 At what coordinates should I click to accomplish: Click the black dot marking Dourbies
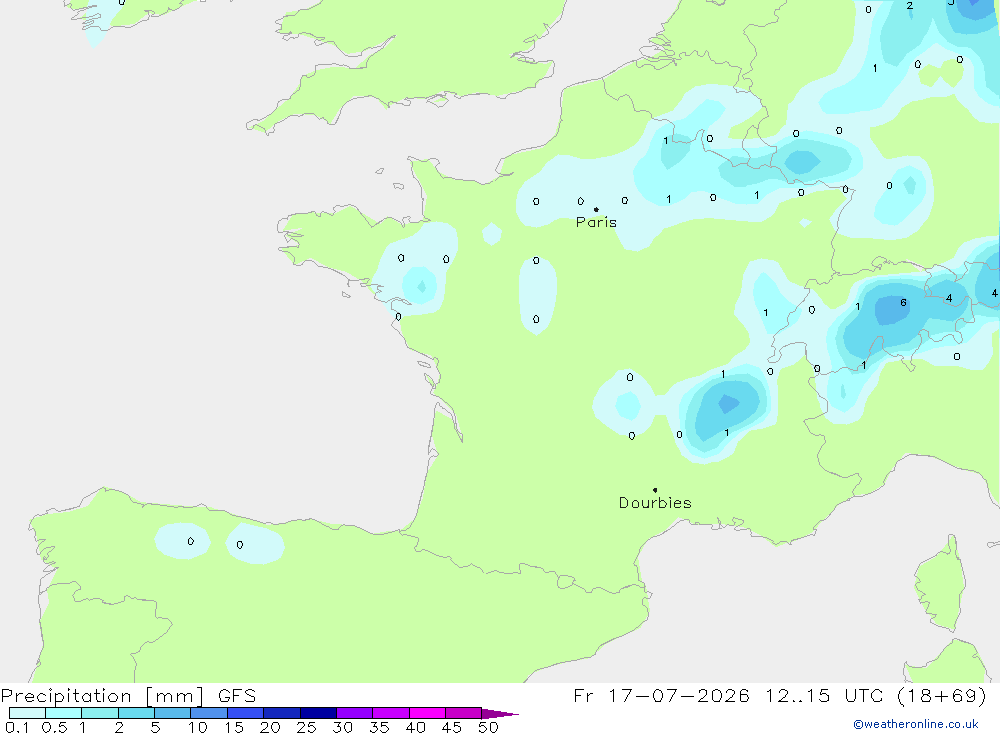pyautogui.click(x=655, y=490)
